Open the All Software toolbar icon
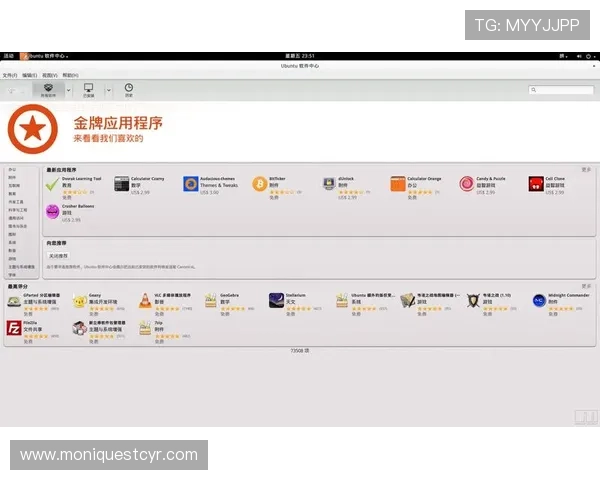600x480 pixels. tap(48, 90)
